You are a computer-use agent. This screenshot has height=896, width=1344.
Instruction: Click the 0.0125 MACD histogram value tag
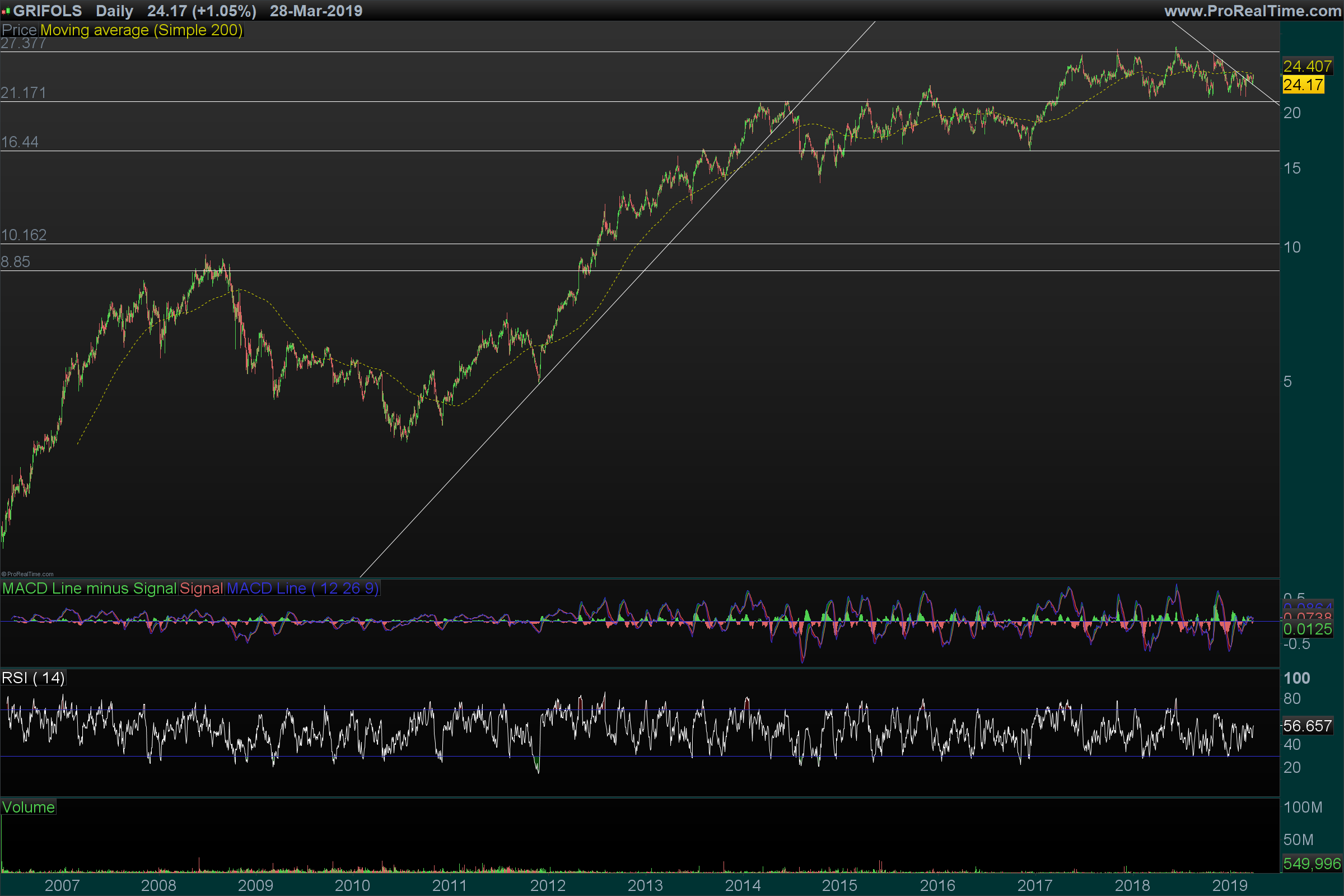(1308, 629)
